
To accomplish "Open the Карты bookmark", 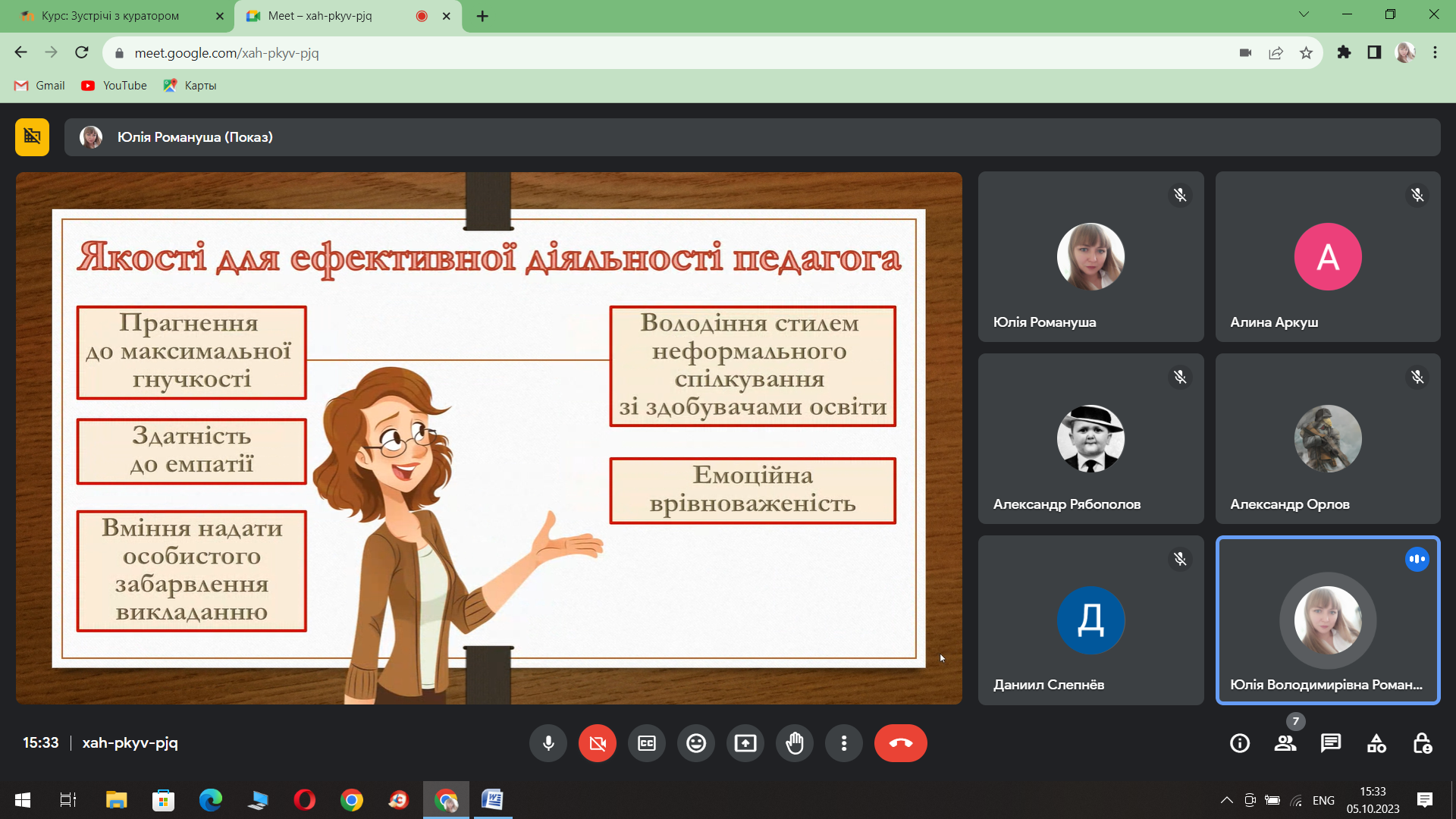I will point(190,86).
